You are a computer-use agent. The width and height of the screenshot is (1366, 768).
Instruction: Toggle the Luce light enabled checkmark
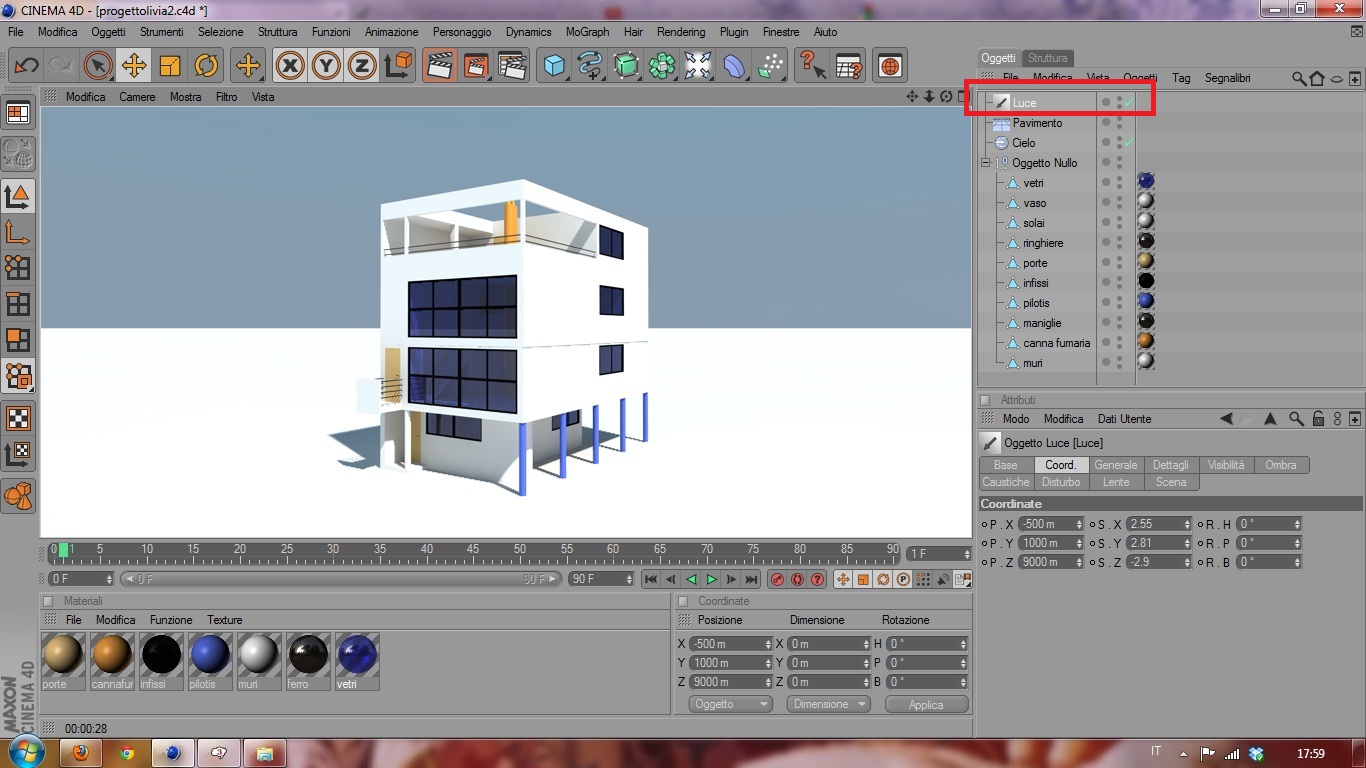(x=1128, y=102)
